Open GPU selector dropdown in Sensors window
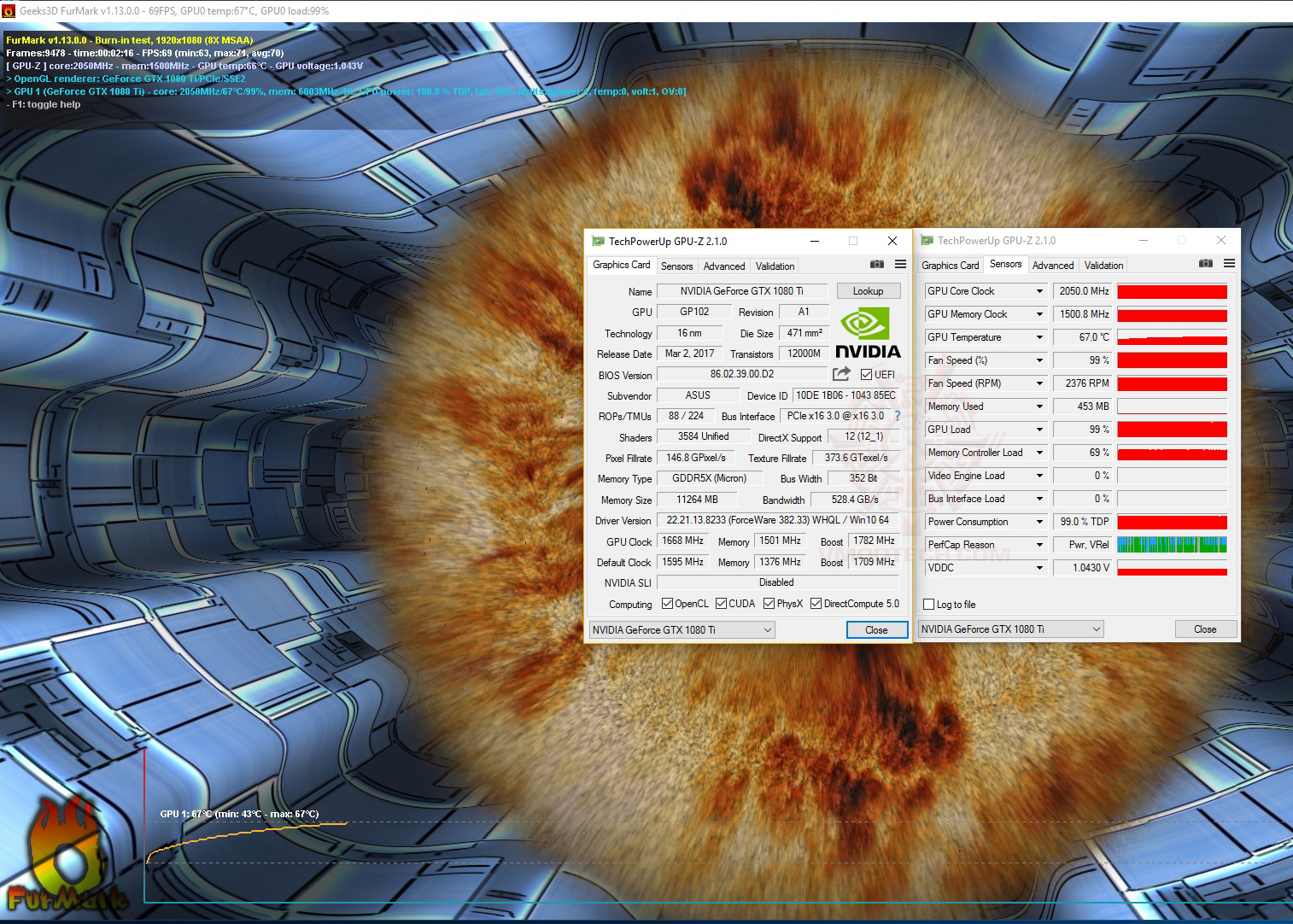The width and height of the screenshot is (1293, 924). click(x=1010, y=629)
